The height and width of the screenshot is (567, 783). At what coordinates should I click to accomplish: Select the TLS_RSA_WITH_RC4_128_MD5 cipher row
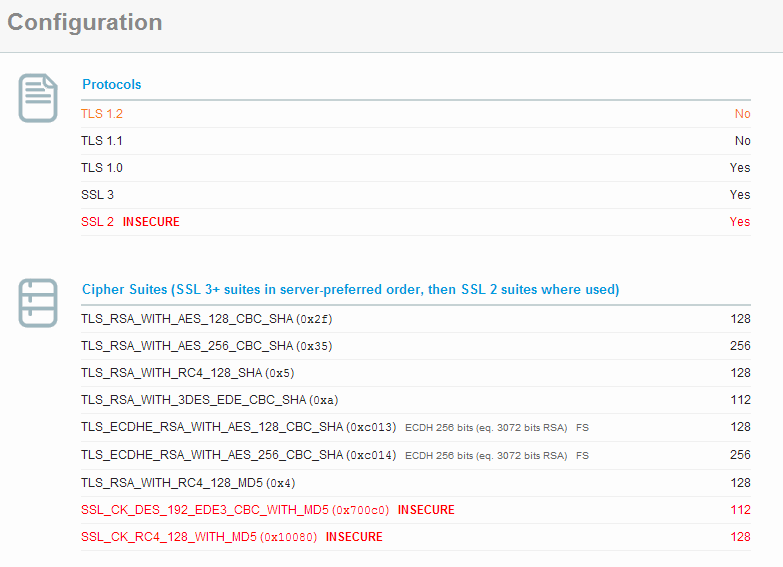(x=415, y=483)
